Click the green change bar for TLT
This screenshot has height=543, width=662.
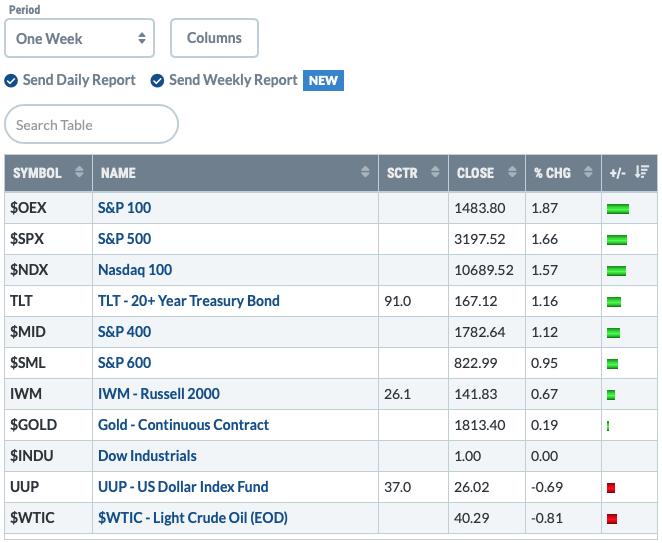coord(614,302)
